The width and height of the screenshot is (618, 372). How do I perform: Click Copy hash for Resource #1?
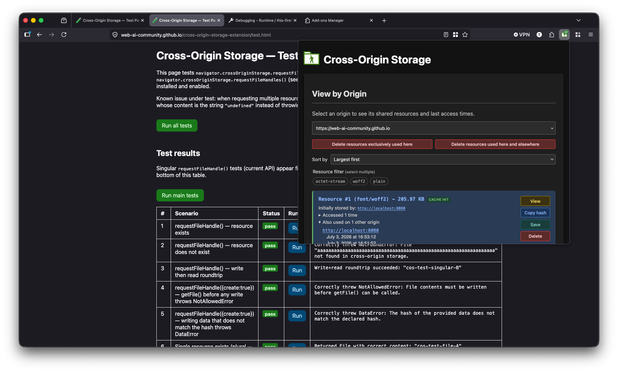[x=535, y=213]
